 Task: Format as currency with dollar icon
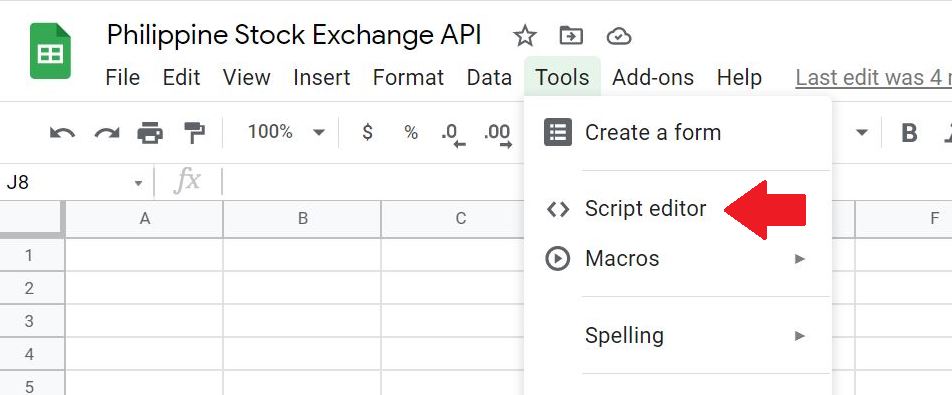click(367, 132)
